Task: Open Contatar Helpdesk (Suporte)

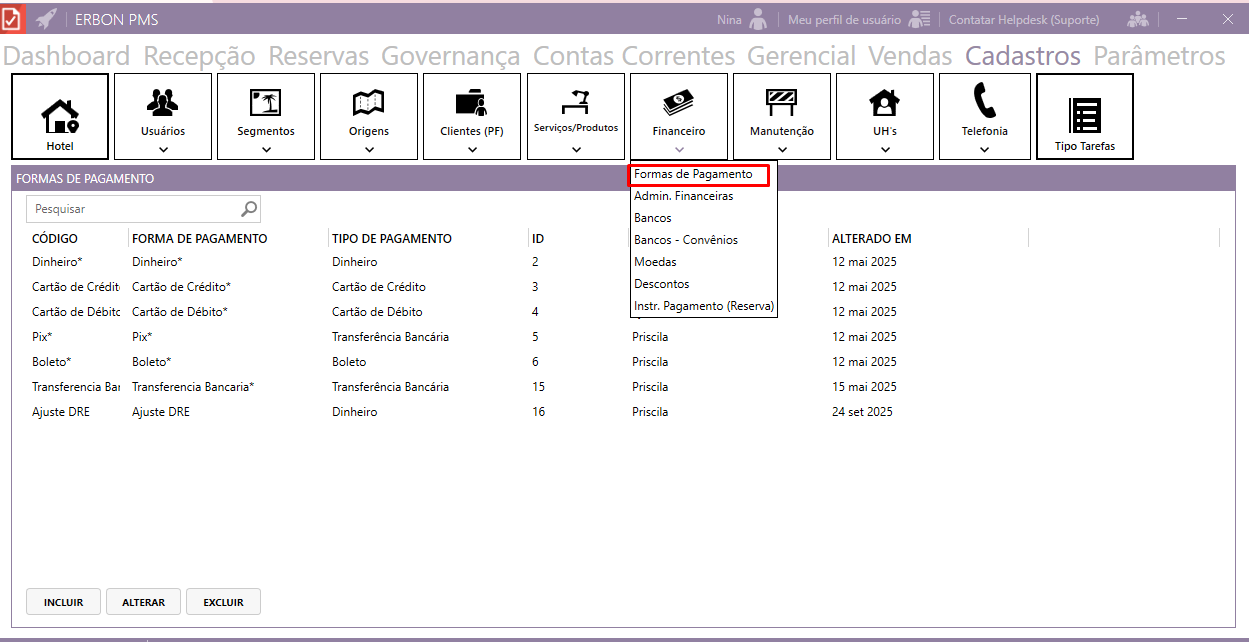Action: 1023,20
